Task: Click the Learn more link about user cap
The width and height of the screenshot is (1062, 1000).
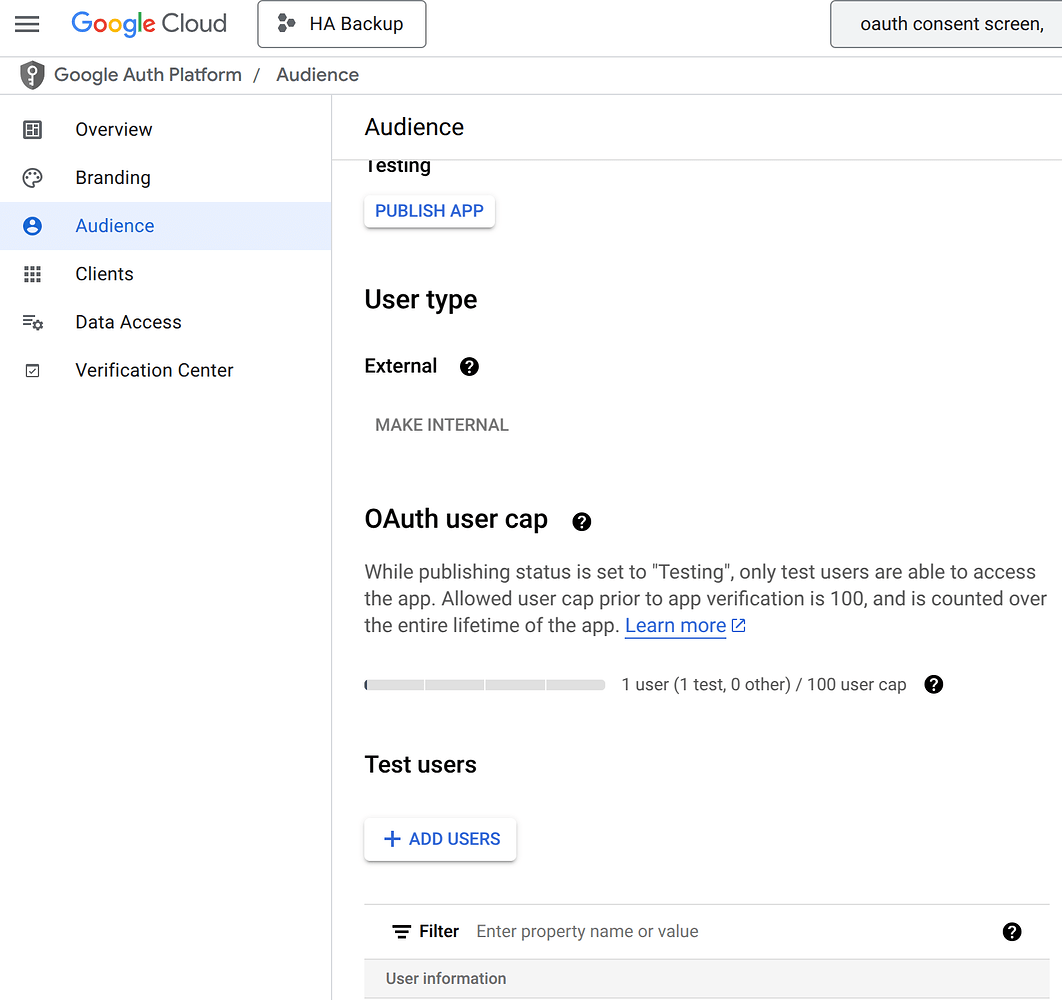Action: 675,625
